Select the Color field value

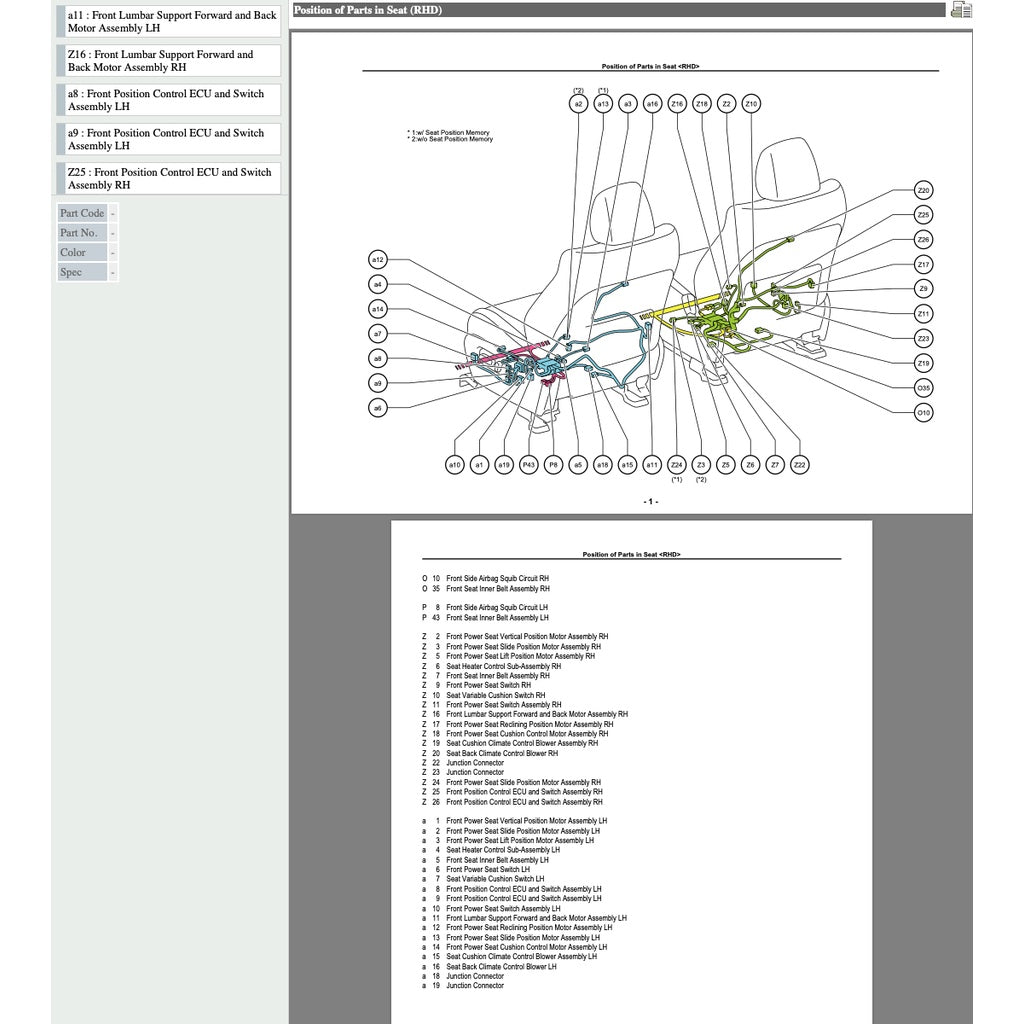pyautogui.click(x=113, y=252)
